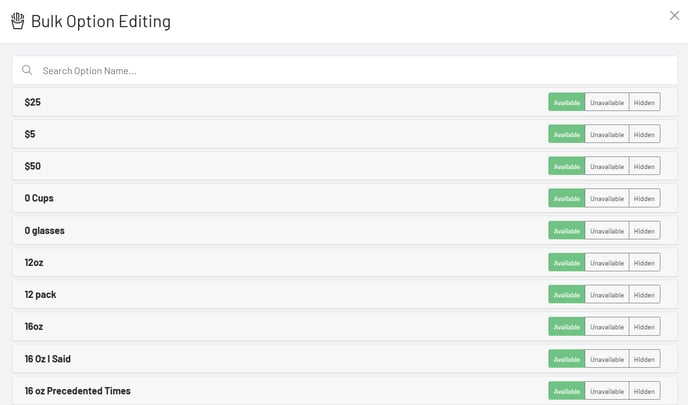Click the fries icon beside Bulk Option Editing
Screen dimensions: 688x405
18,21
